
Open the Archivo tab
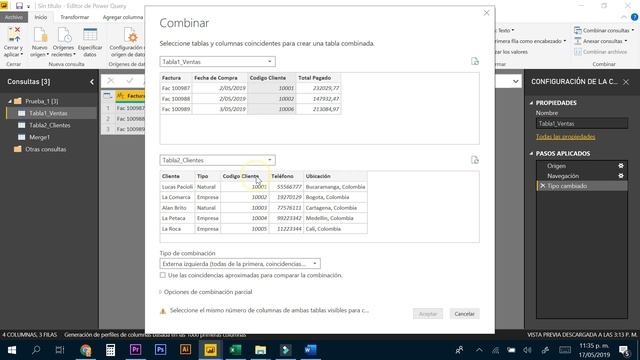pos(14,17)
